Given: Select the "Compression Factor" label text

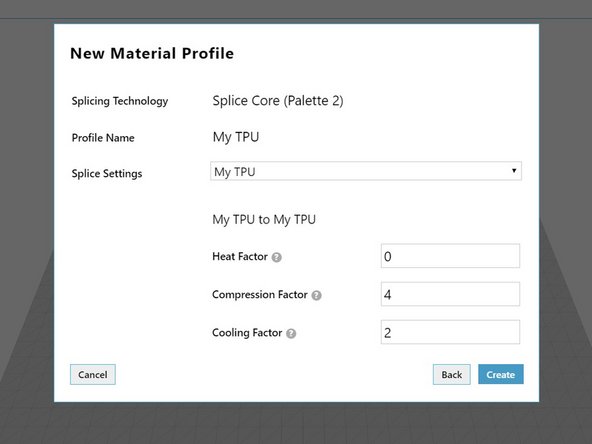Looking at the screenshot, I should (260, 294).
